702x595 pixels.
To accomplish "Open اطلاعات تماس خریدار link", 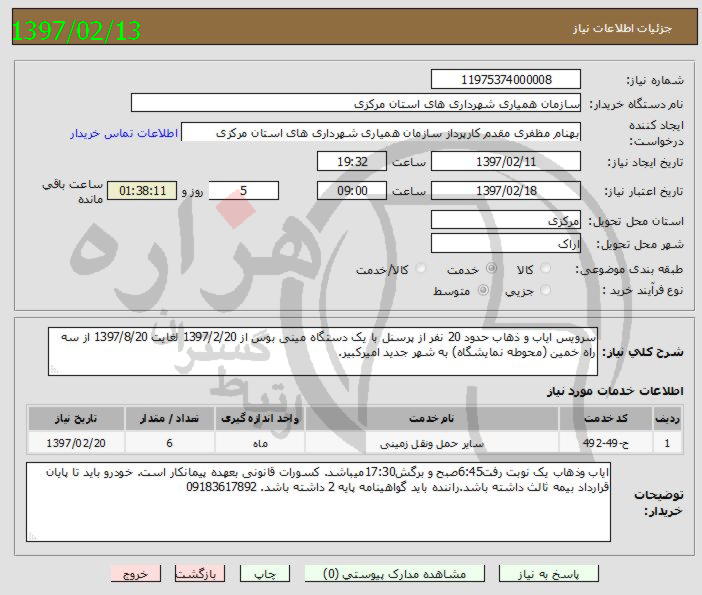I will (124, 133).
